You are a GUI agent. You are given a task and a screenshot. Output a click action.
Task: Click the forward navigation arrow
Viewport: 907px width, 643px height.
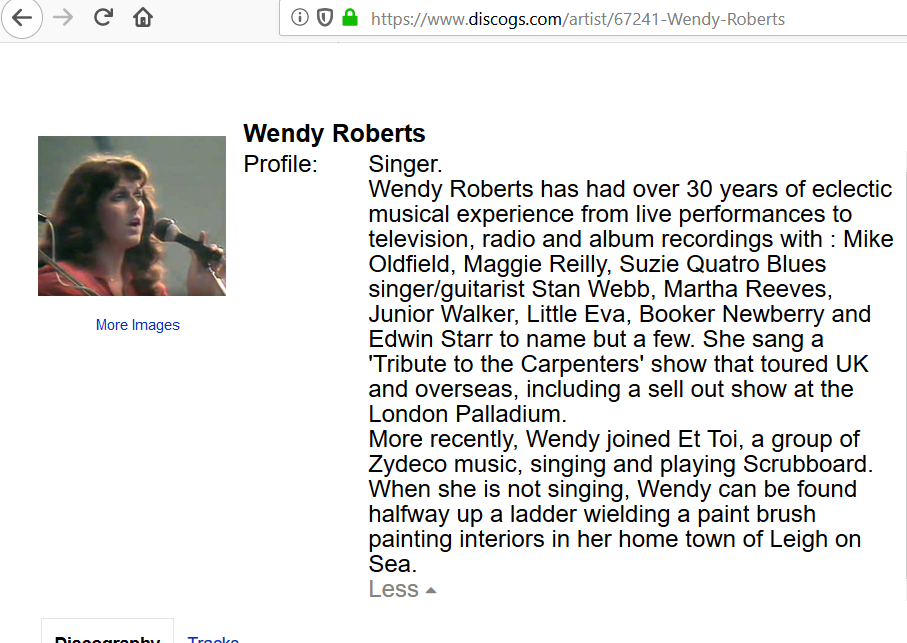coord(63,18)
